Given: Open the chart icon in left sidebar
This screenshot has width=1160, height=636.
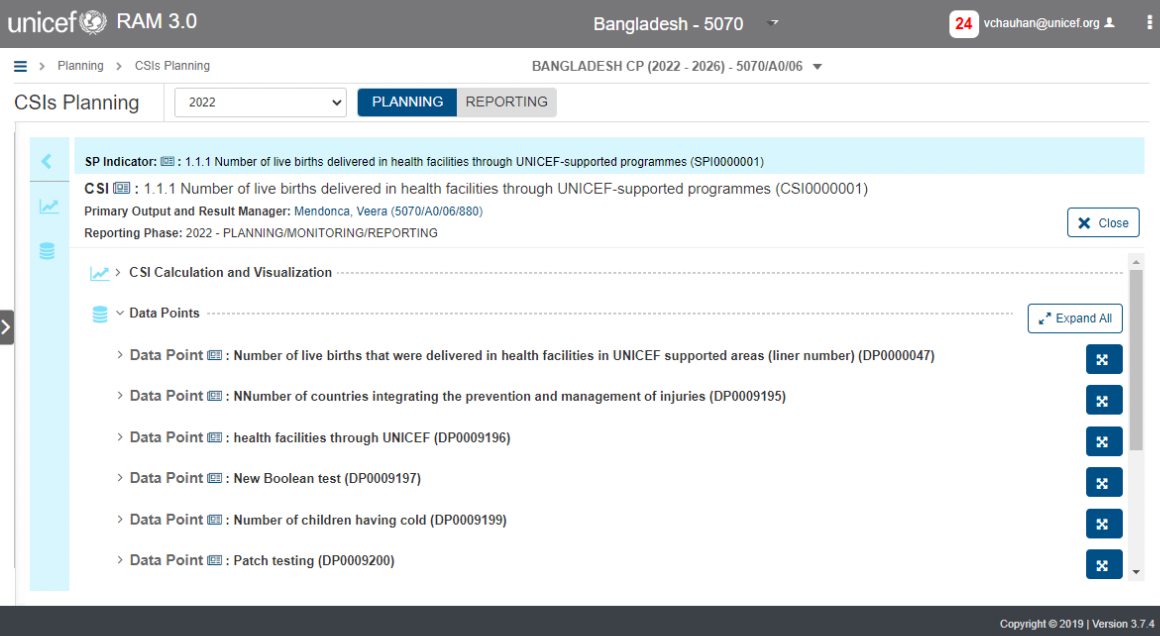Looking at the screenshot, I should point(48,207).
